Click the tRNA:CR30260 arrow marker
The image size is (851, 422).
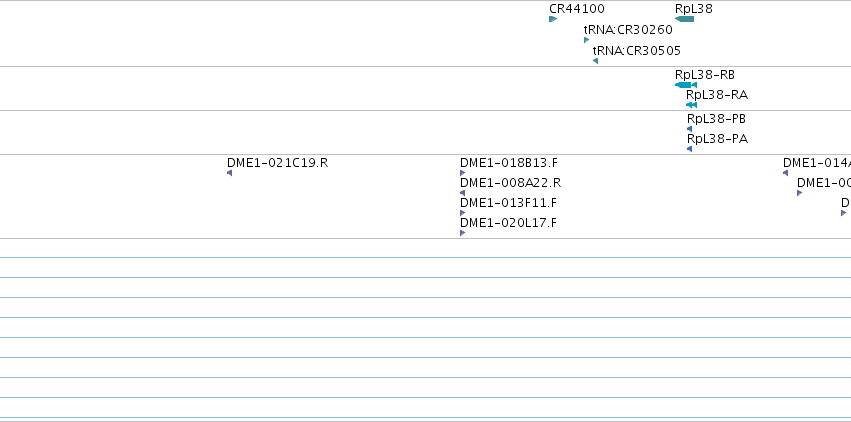[586, 40]
